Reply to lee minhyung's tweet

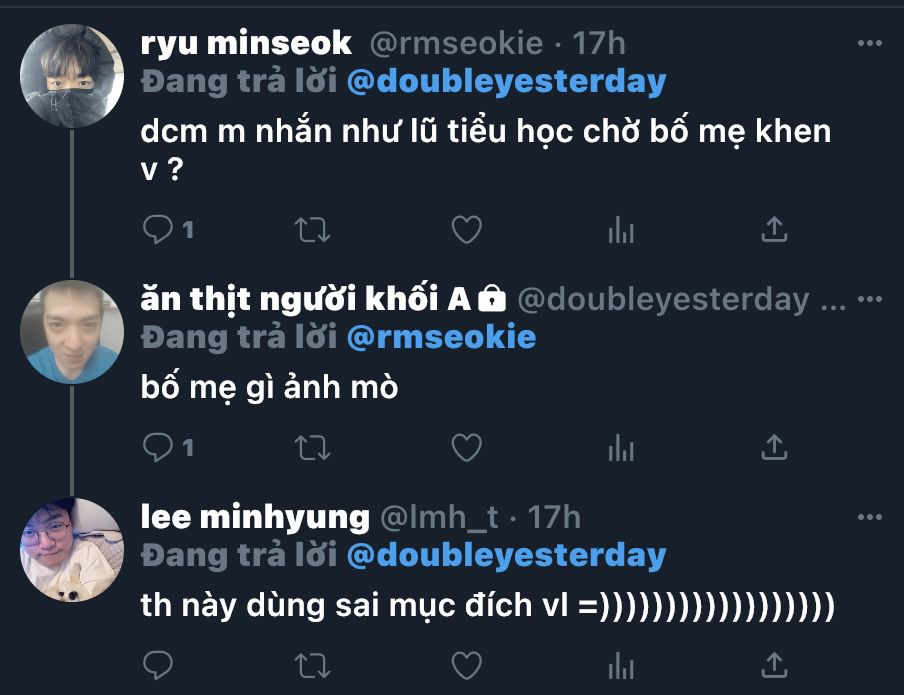coord(158,663)
